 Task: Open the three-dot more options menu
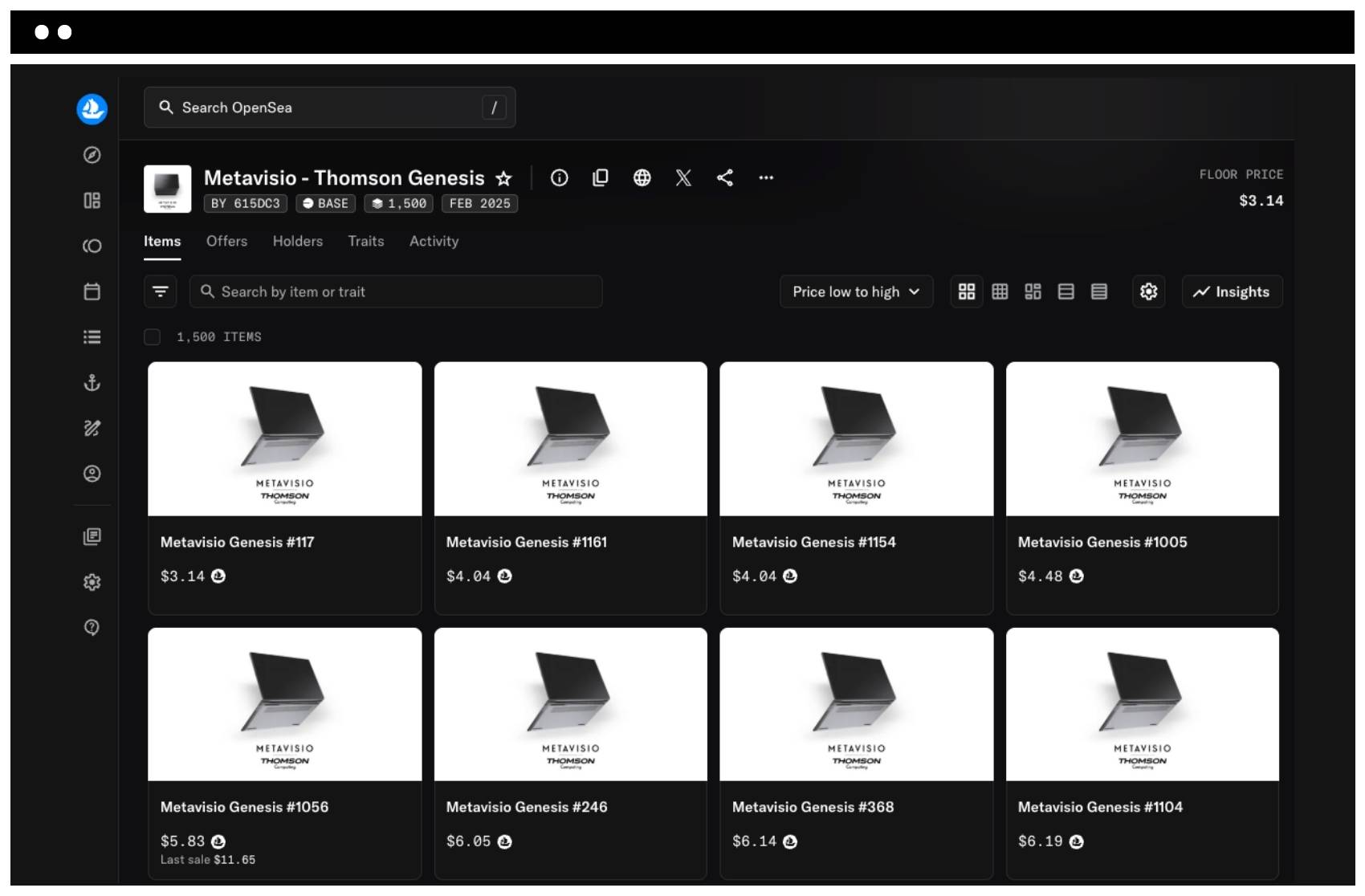766,178
